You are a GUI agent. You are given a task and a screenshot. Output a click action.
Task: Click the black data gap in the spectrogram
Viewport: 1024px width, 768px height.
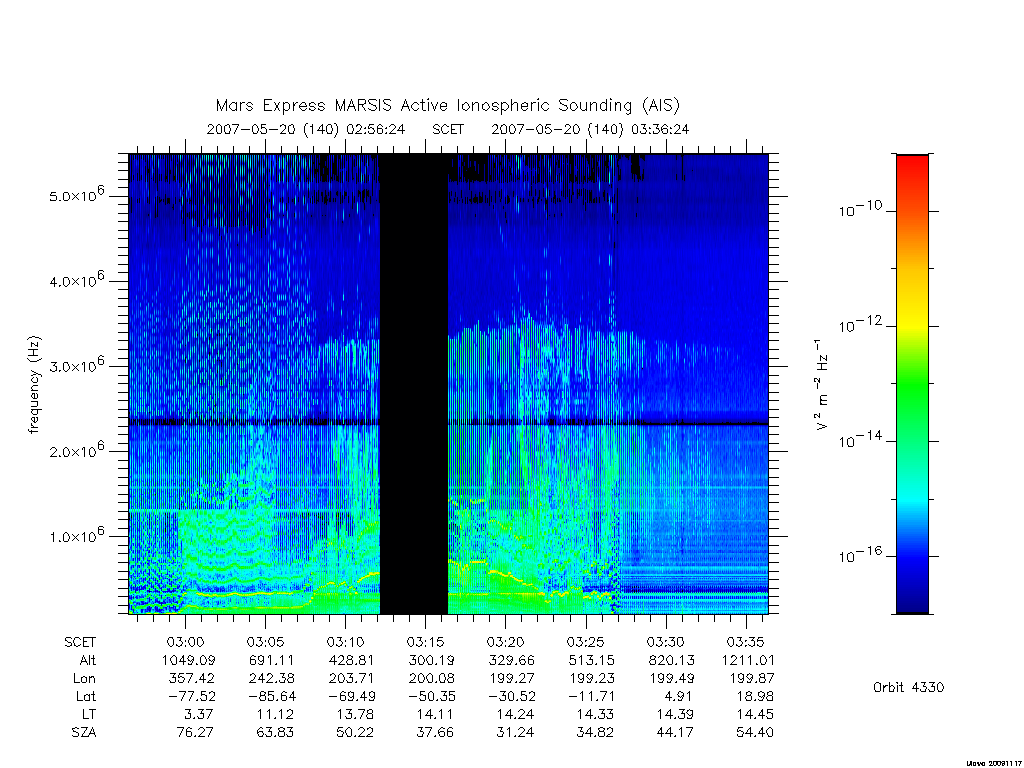413,384
